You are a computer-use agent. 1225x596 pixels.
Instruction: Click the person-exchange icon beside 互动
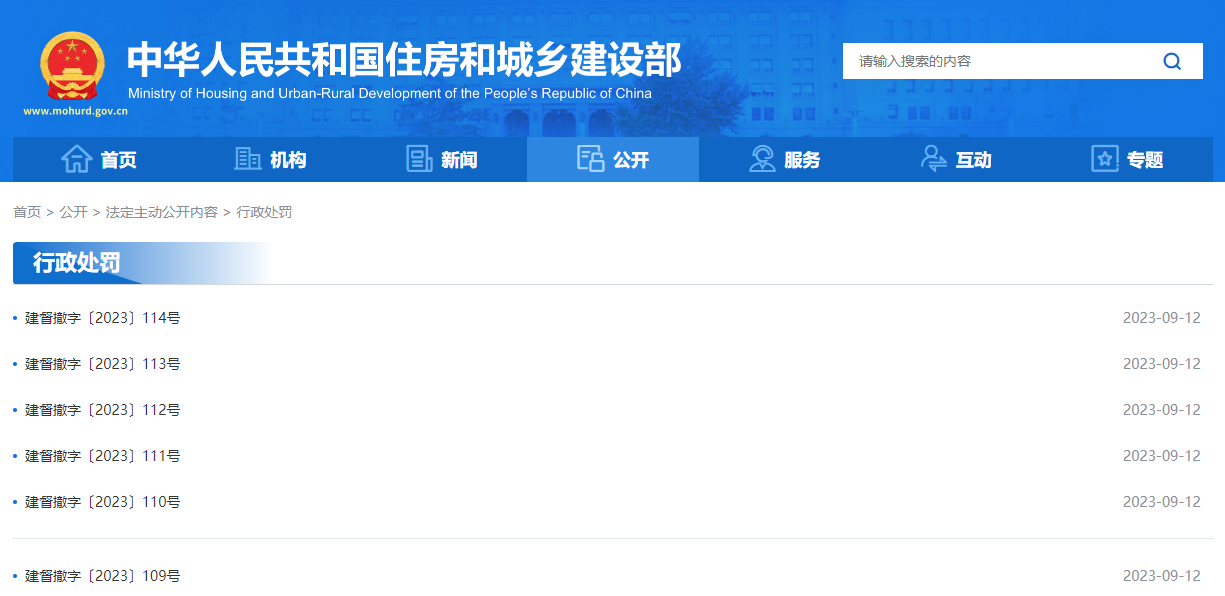point(934,159)
